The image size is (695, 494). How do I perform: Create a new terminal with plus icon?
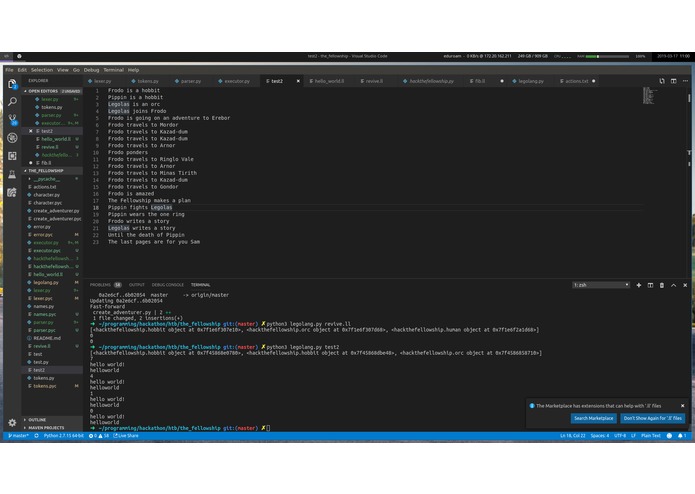point(639,285)
